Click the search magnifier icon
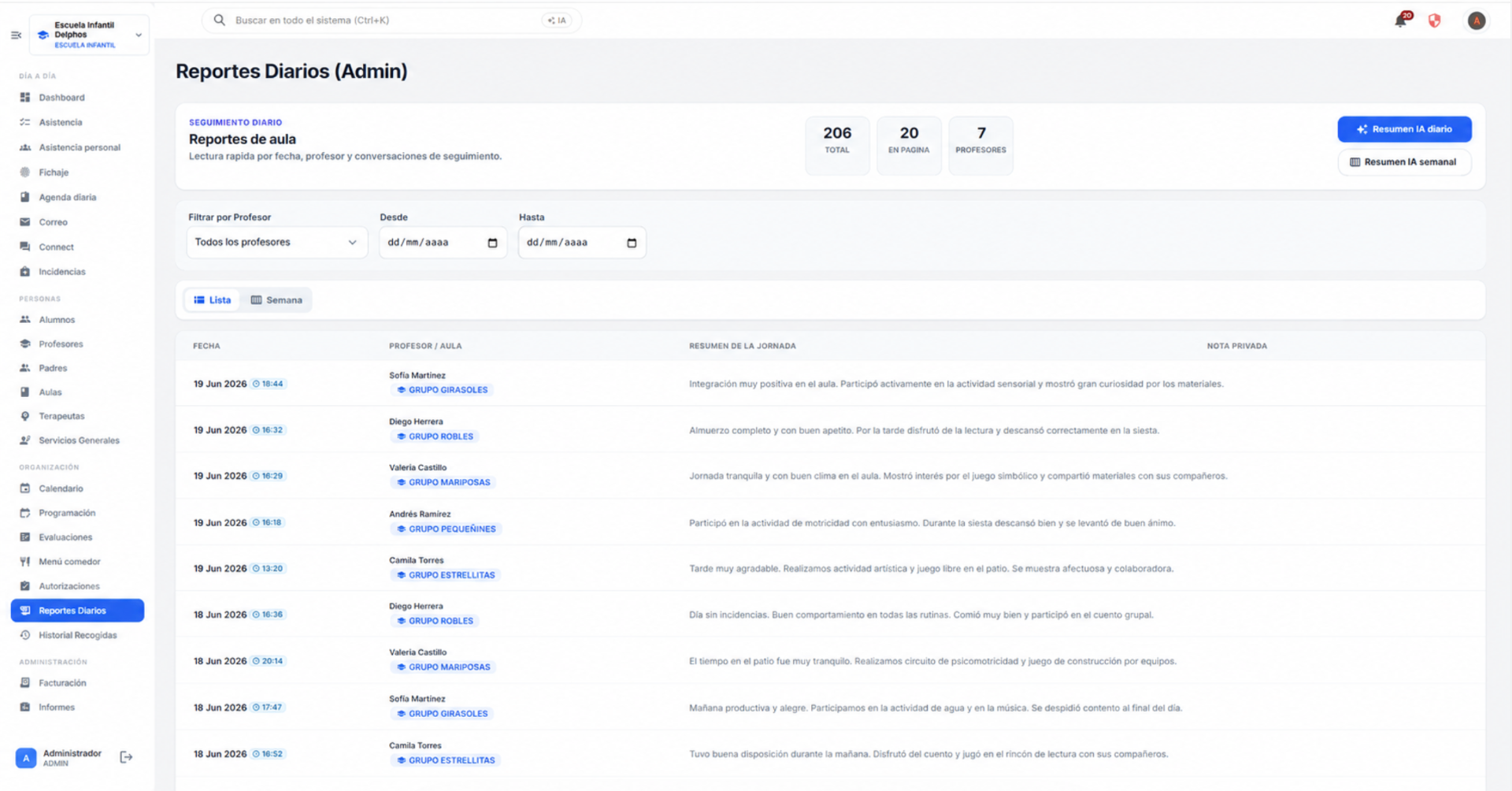The image size is (1512, 791). pyautogui.click(x=220, y=20)
